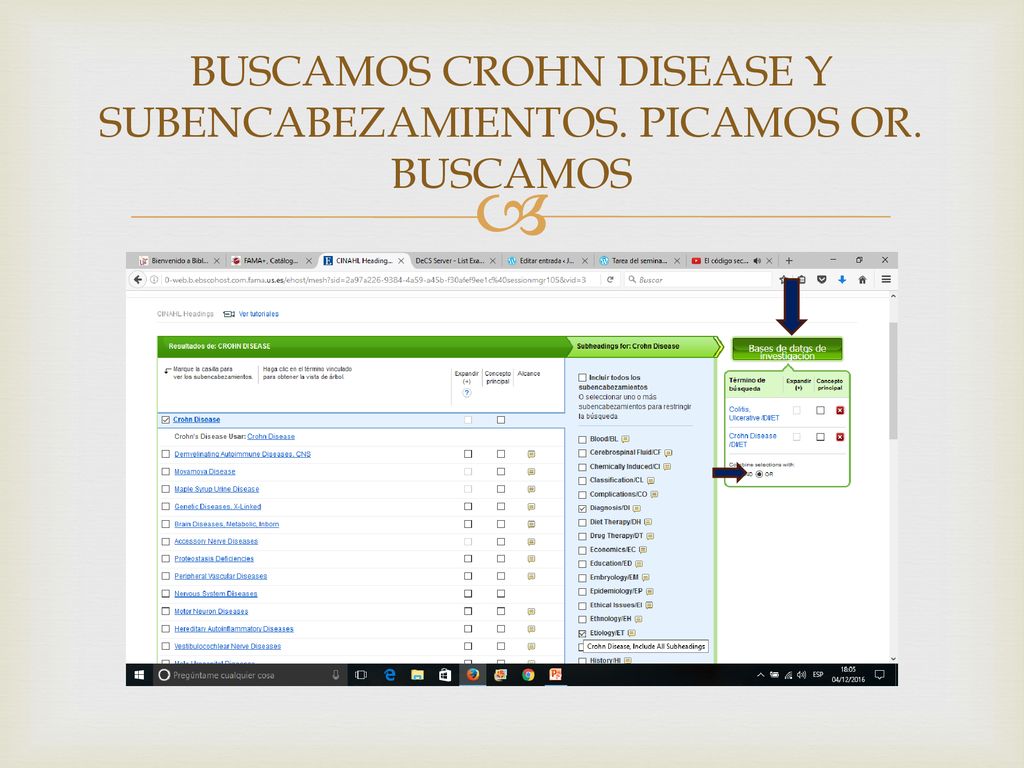Screen dimensions: 1024x768
Task: Switch to the 'DeCS Server - List Exa...' tab
Action: [455, 261]
